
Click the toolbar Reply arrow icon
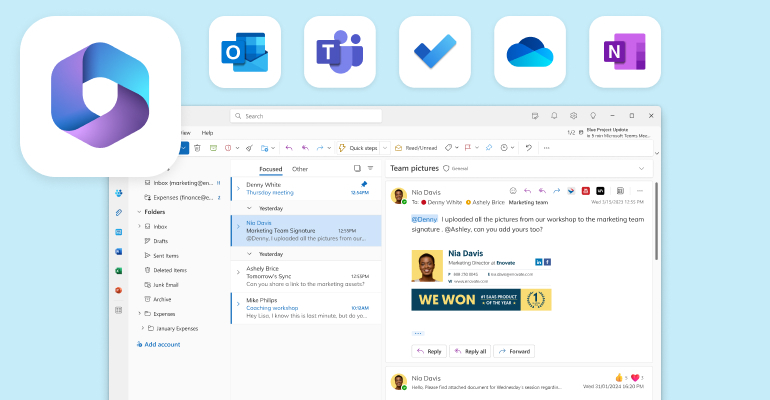tap(289, 148)
